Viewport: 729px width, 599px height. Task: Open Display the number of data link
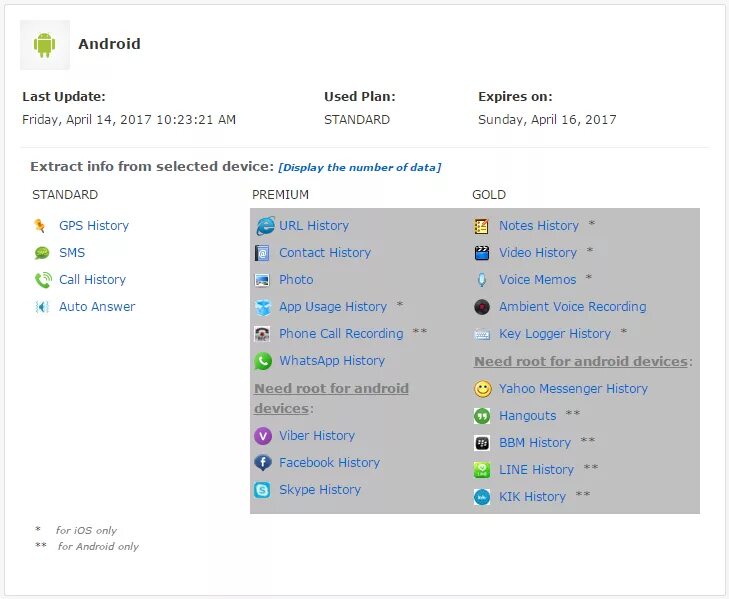click(359, 167)
